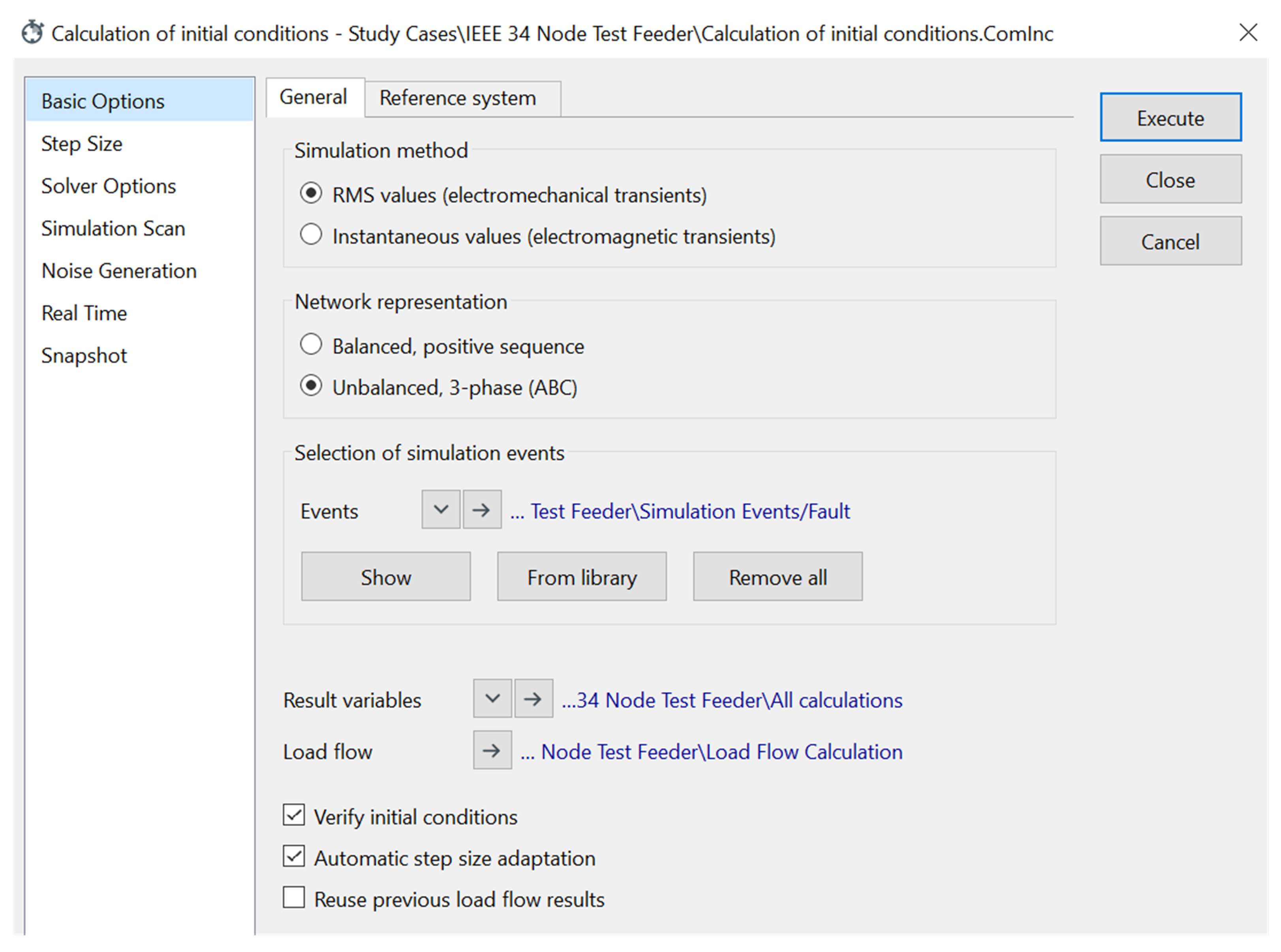1281x952 pixels.
Task: Click the From library button
Action: tap(581, 577)
